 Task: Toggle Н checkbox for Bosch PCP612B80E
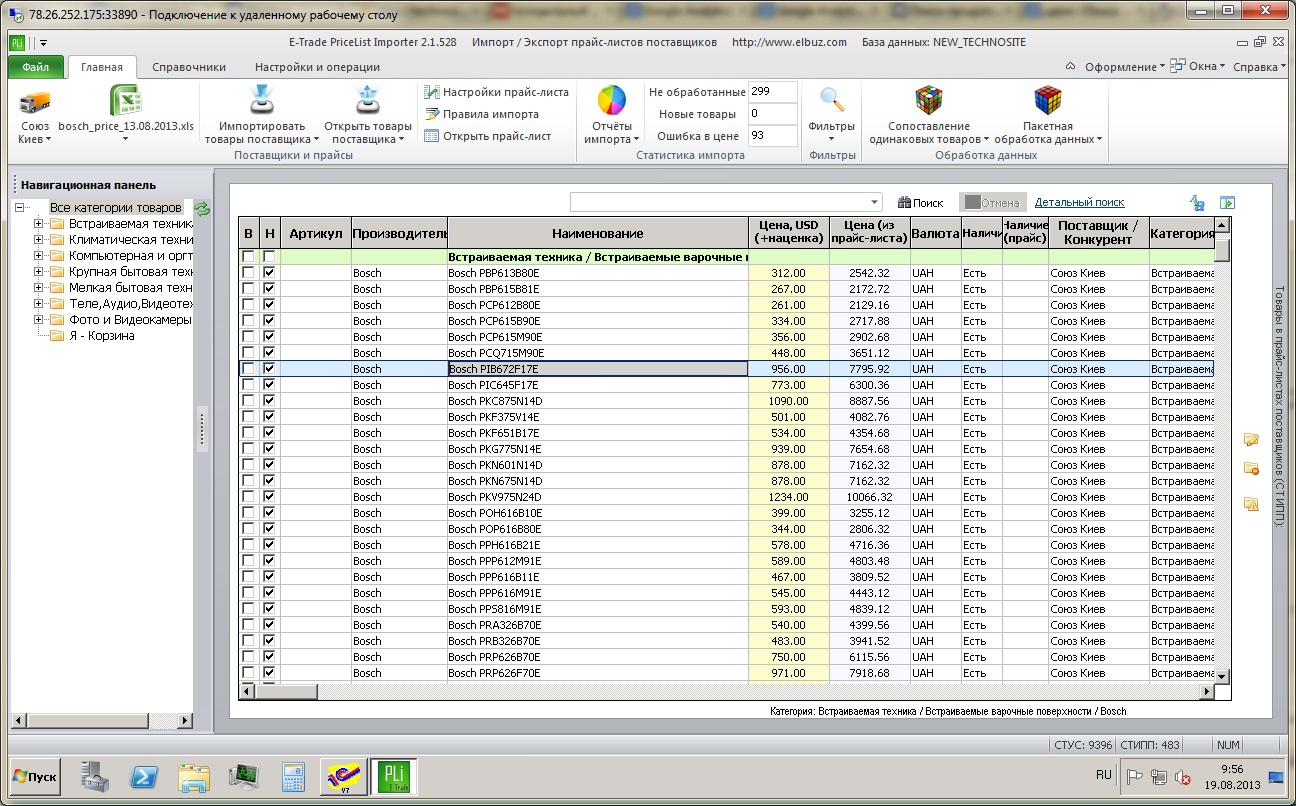269,305
